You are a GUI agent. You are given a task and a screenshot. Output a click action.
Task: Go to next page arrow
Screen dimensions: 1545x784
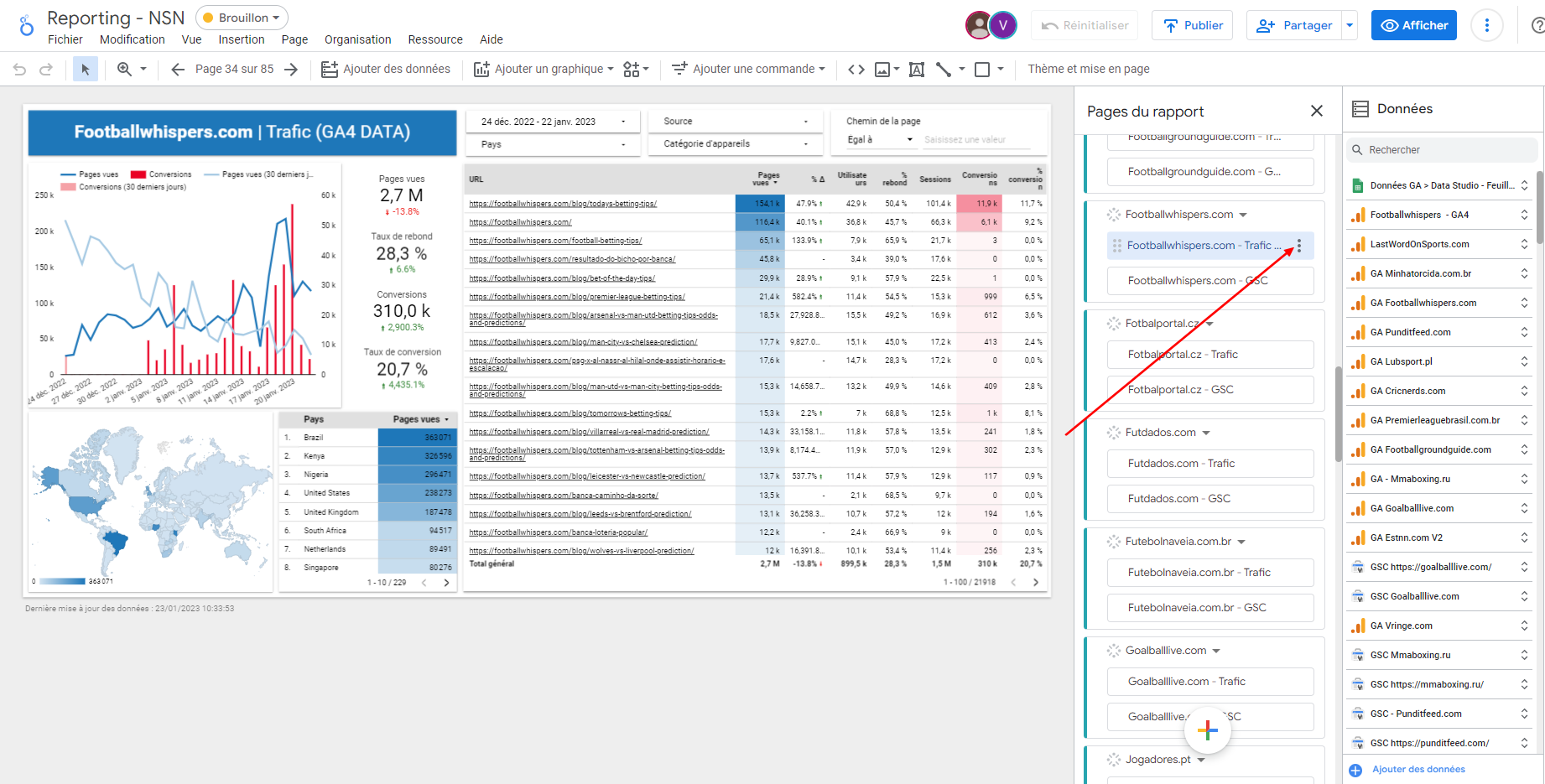291,70
